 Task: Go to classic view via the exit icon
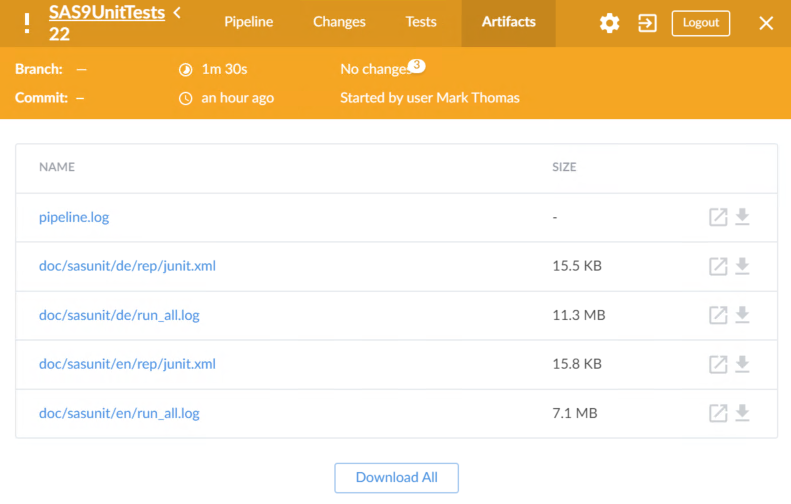click(648, 23)
